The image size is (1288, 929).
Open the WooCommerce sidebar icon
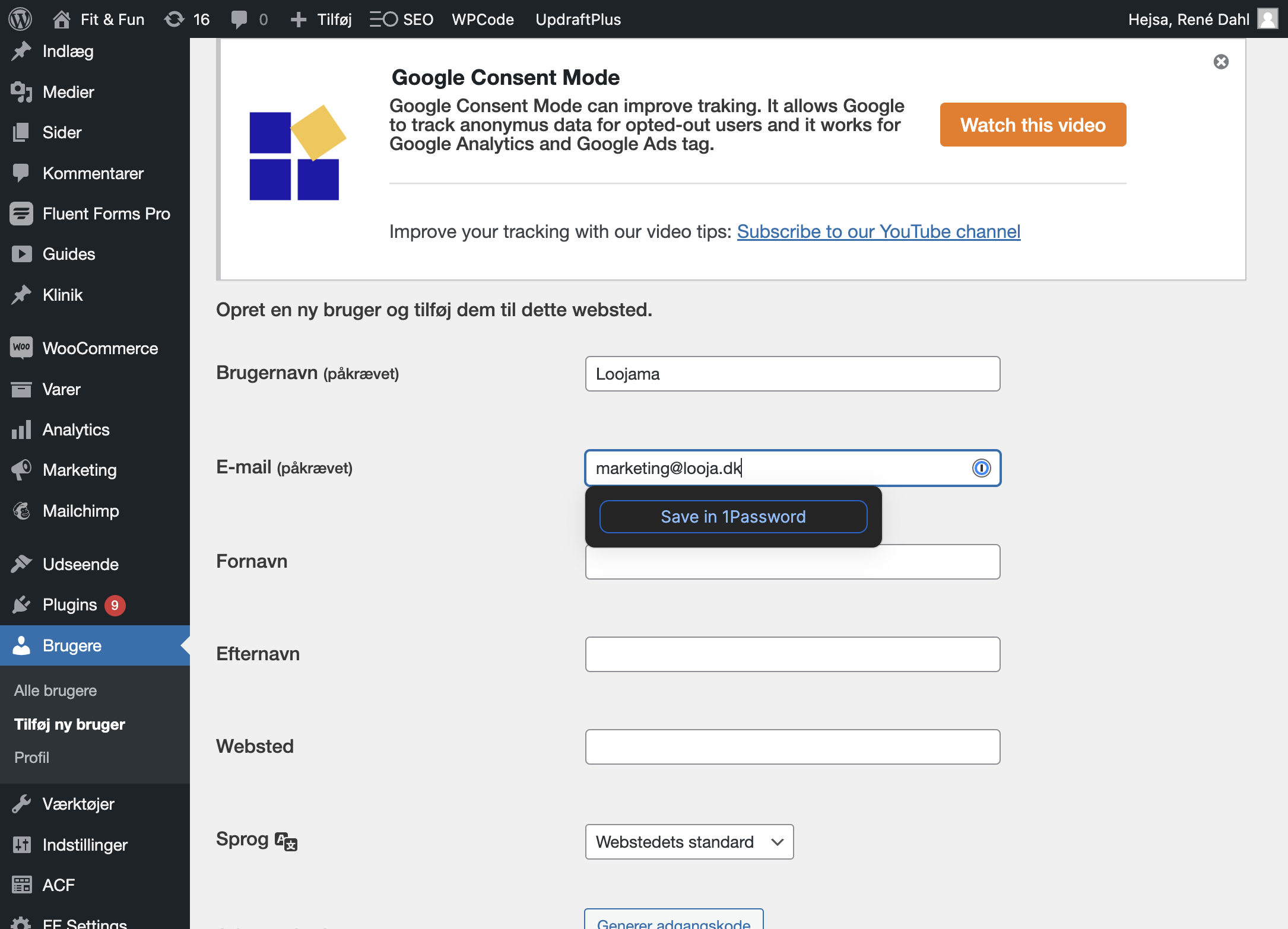click(21, 348)
